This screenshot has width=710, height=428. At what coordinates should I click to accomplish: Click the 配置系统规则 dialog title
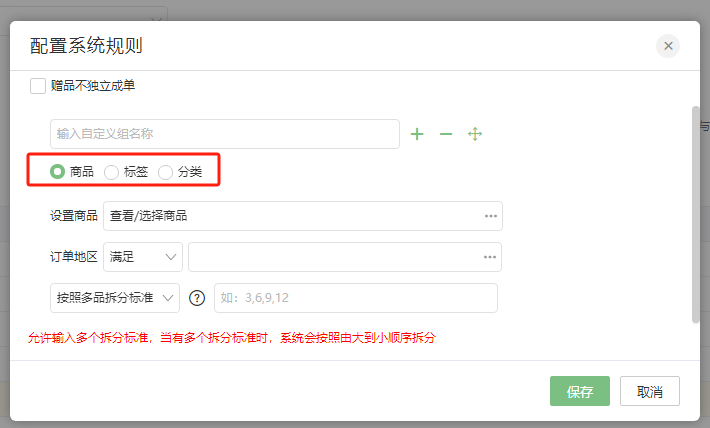point(86,46)
